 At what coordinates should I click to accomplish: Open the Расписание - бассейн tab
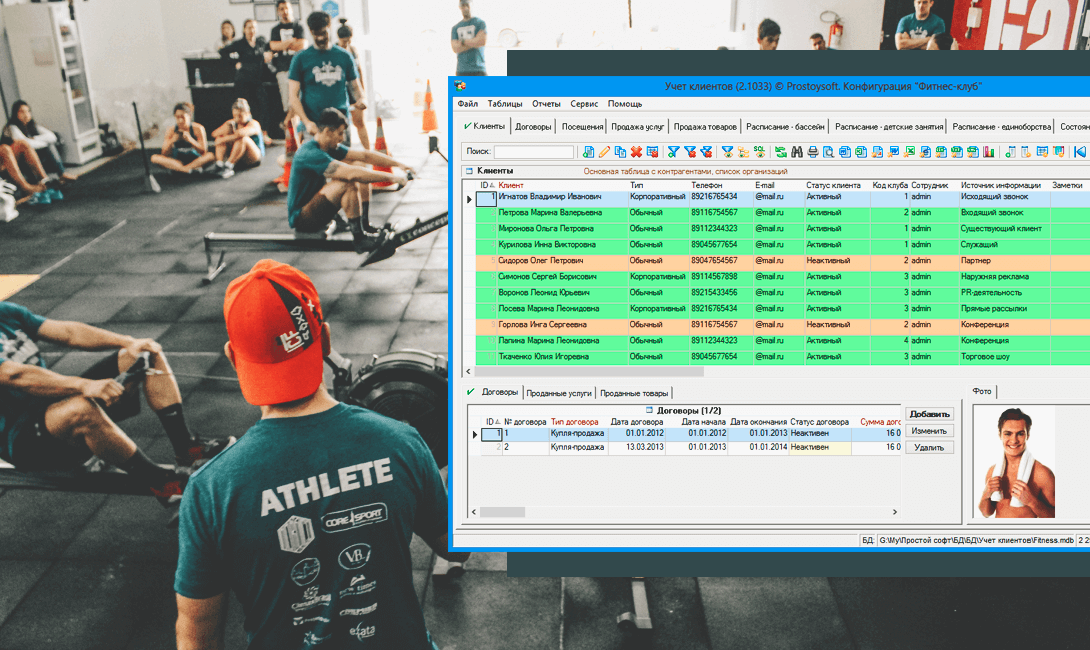pos(786,127)
